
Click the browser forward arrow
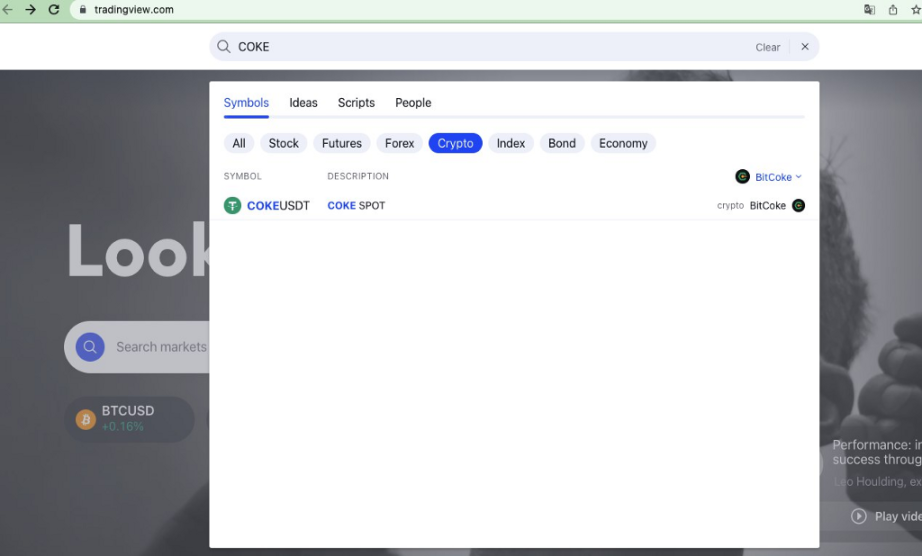(x=31, y=9)
